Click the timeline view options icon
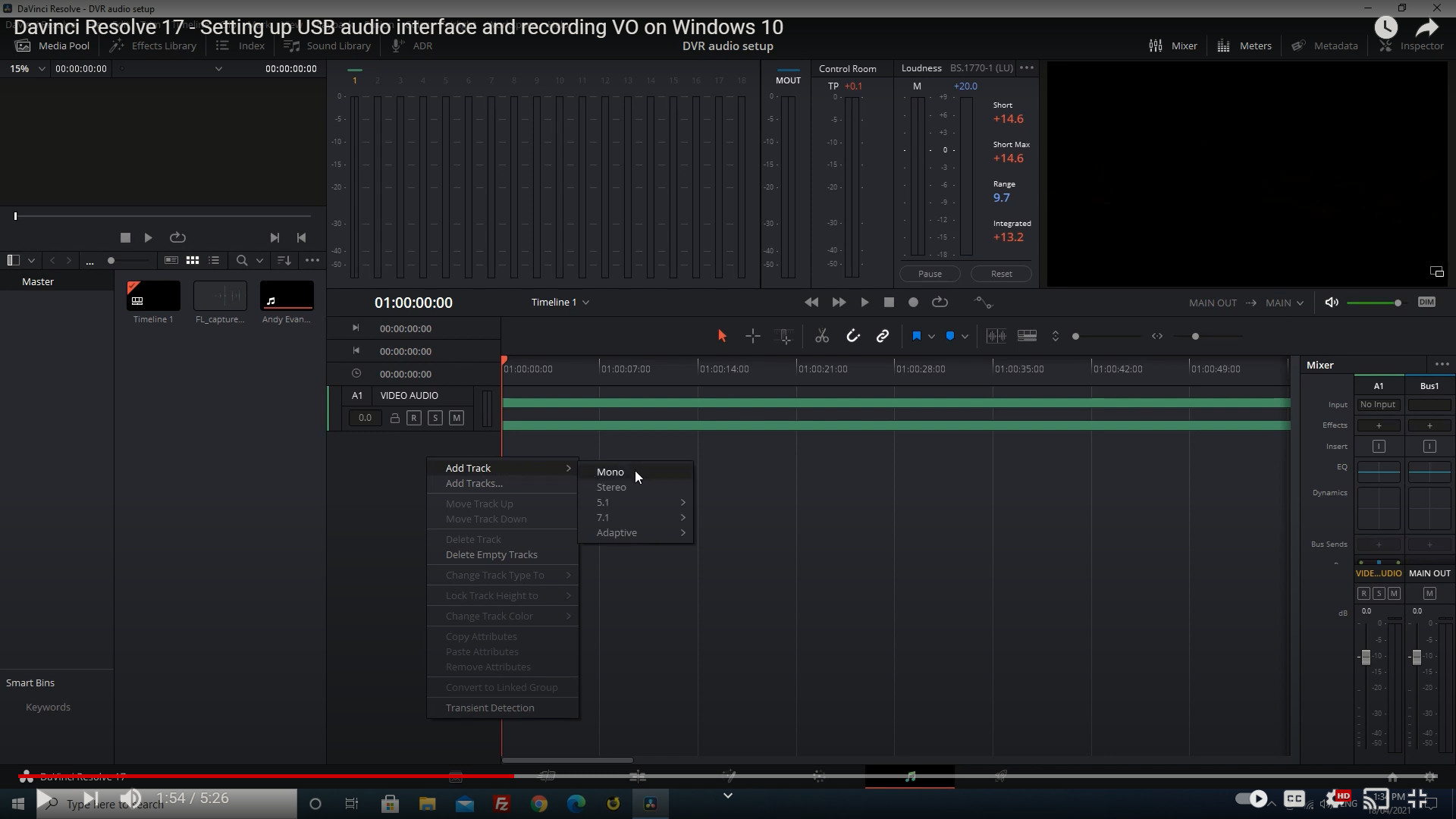This screenshot has height=819, width=1456. point(1027,336)
